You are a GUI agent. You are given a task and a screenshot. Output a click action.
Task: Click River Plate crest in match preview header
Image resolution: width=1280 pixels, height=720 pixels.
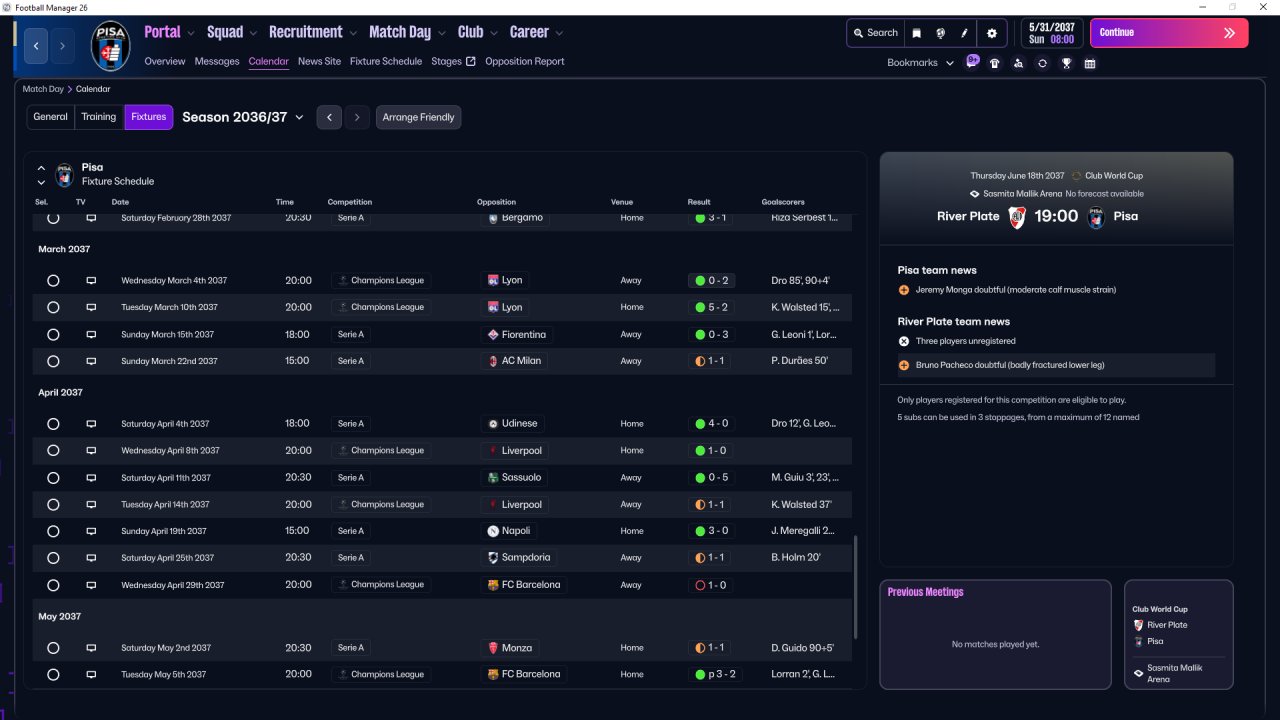click(1017, 217)
